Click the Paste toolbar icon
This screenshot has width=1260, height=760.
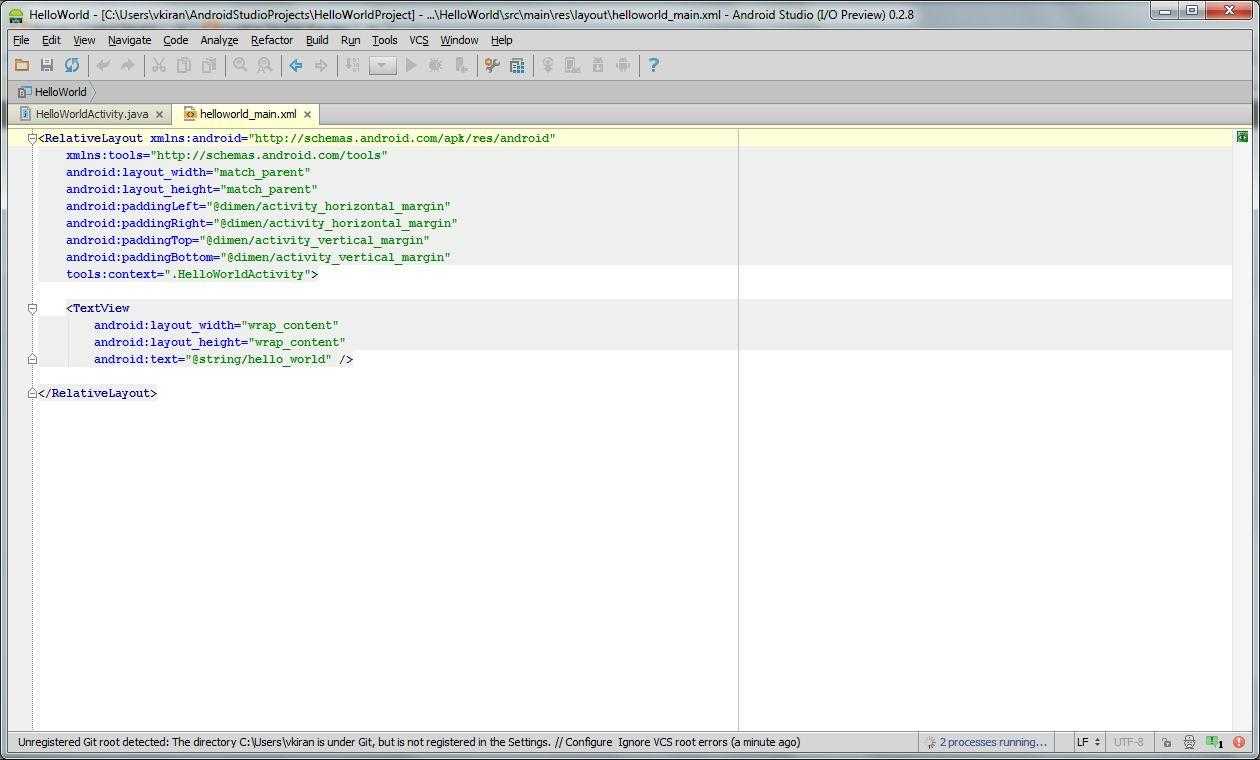[209, 65]
